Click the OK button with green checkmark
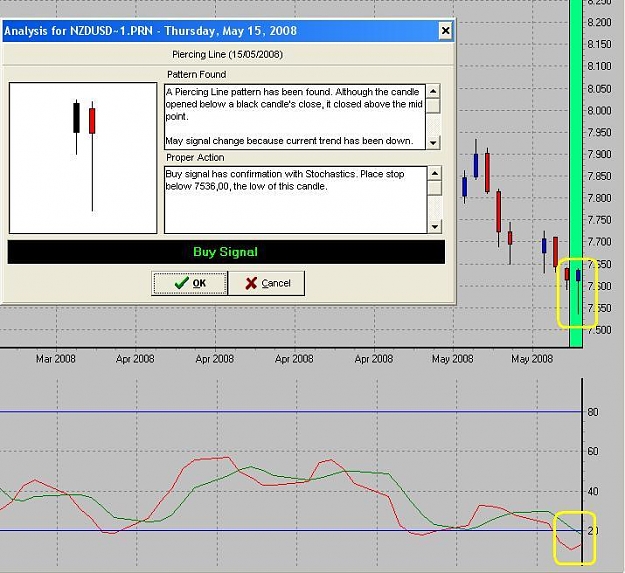Screen dimensions: 625x573 pyautogui.click(x=190, y=283)
